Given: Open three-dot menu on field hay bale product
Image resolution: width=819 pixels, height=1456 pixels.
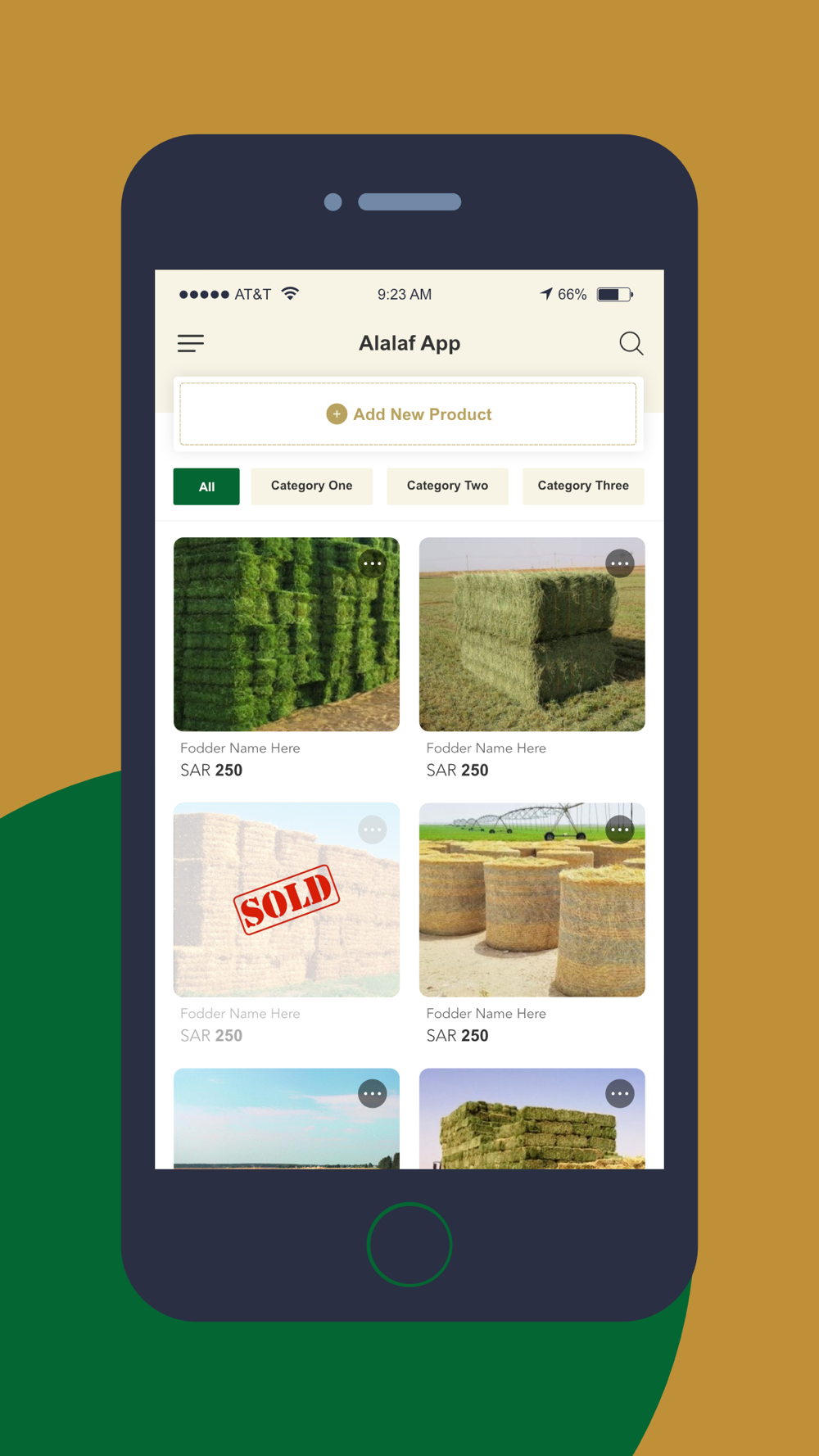Looking at the screenshot, I should (619, 563).
